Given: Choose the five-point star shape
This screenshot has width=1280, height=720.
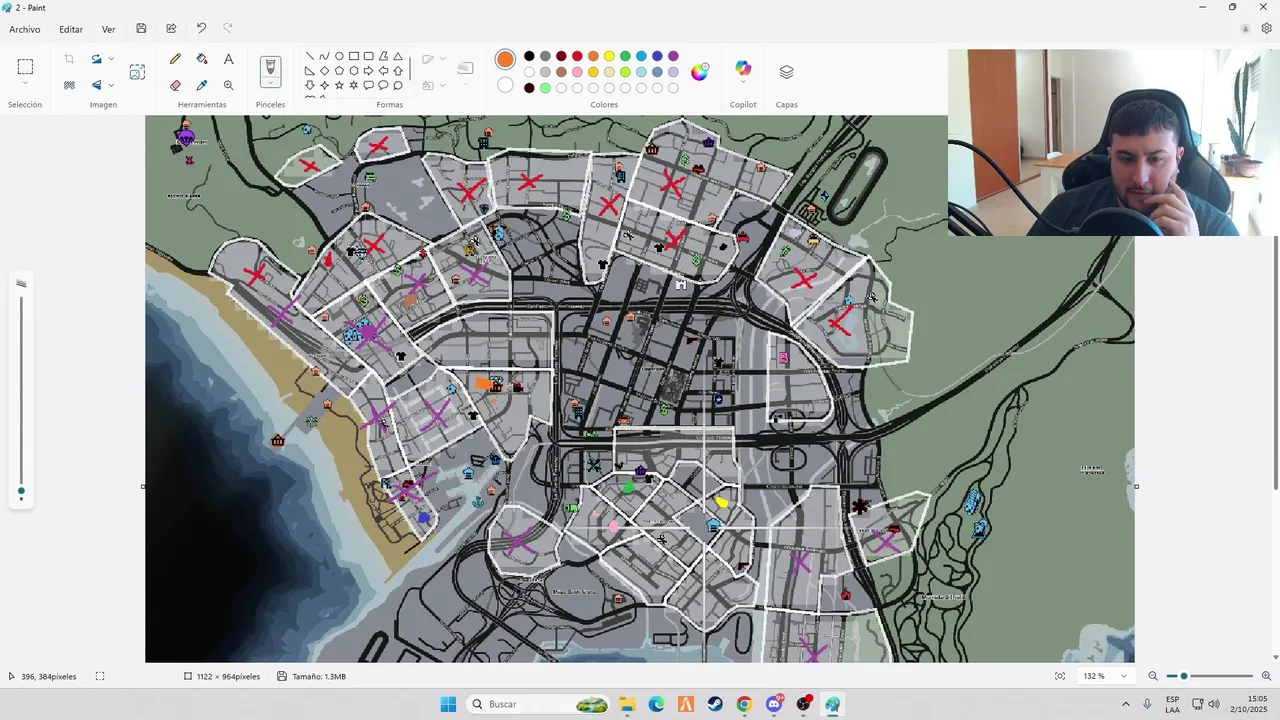Looking at the screenshot, I should coord(339,85).
